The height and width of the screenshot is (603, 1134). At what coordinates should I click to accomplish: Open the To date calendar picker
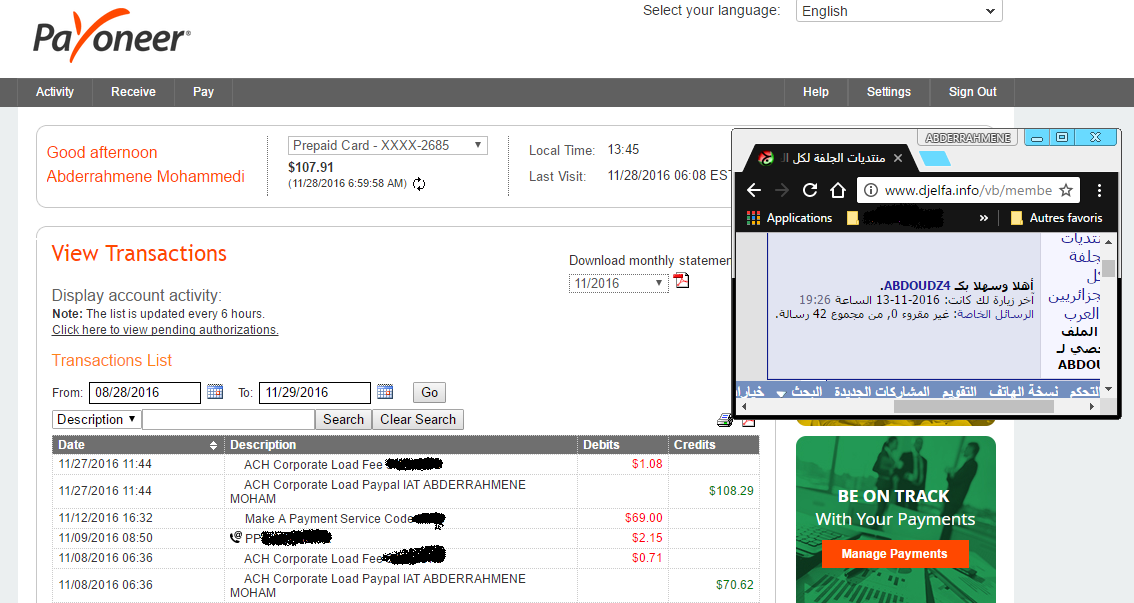(x=385, y=392)
